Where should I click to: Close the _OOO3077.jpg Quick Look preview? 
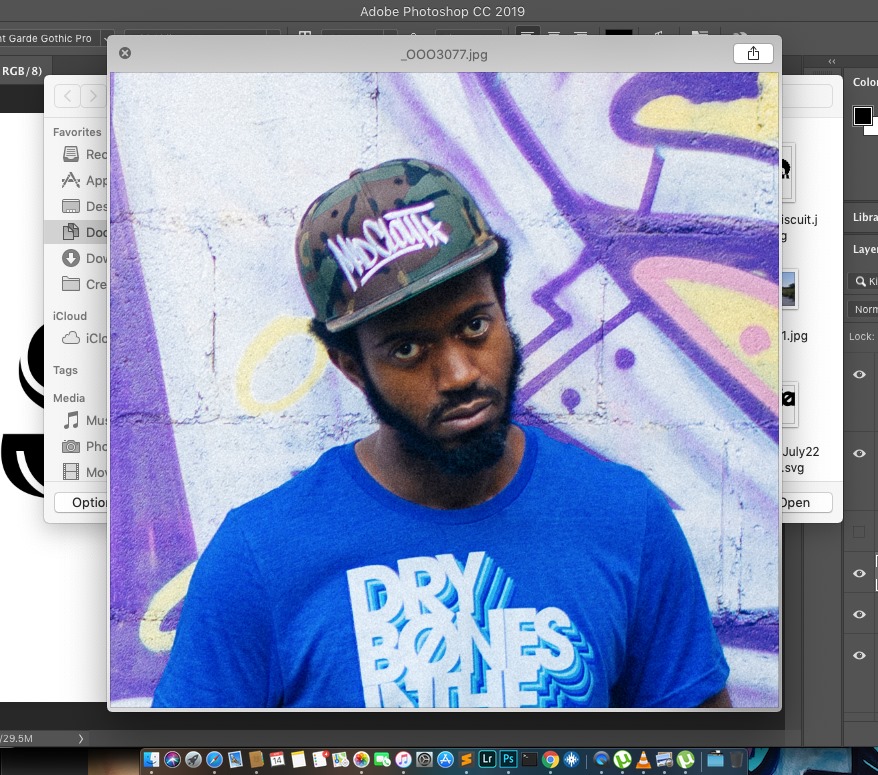point(125,53)
